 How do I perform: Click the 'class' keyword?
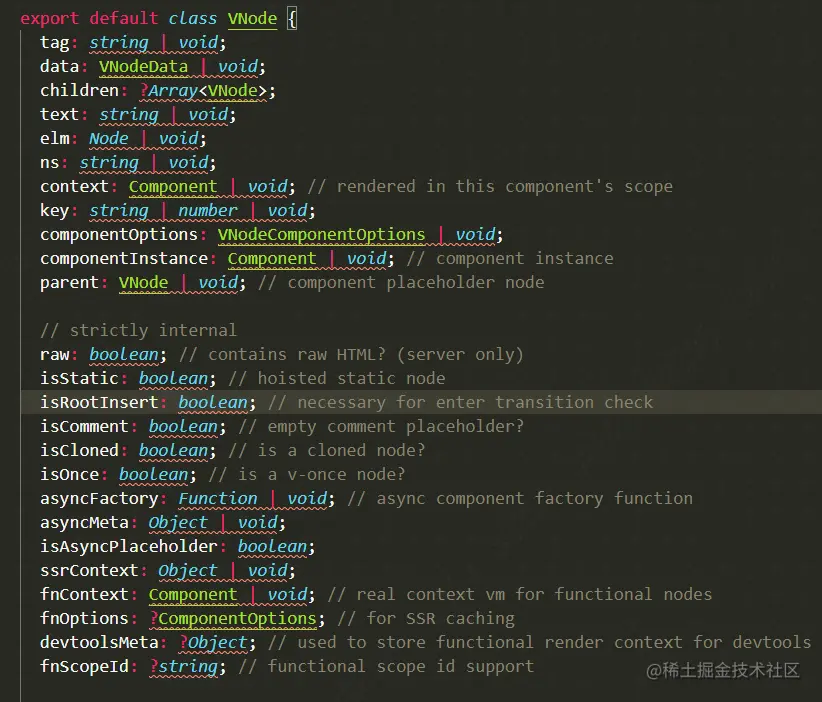pyautogui.click(x=192, y=18)
